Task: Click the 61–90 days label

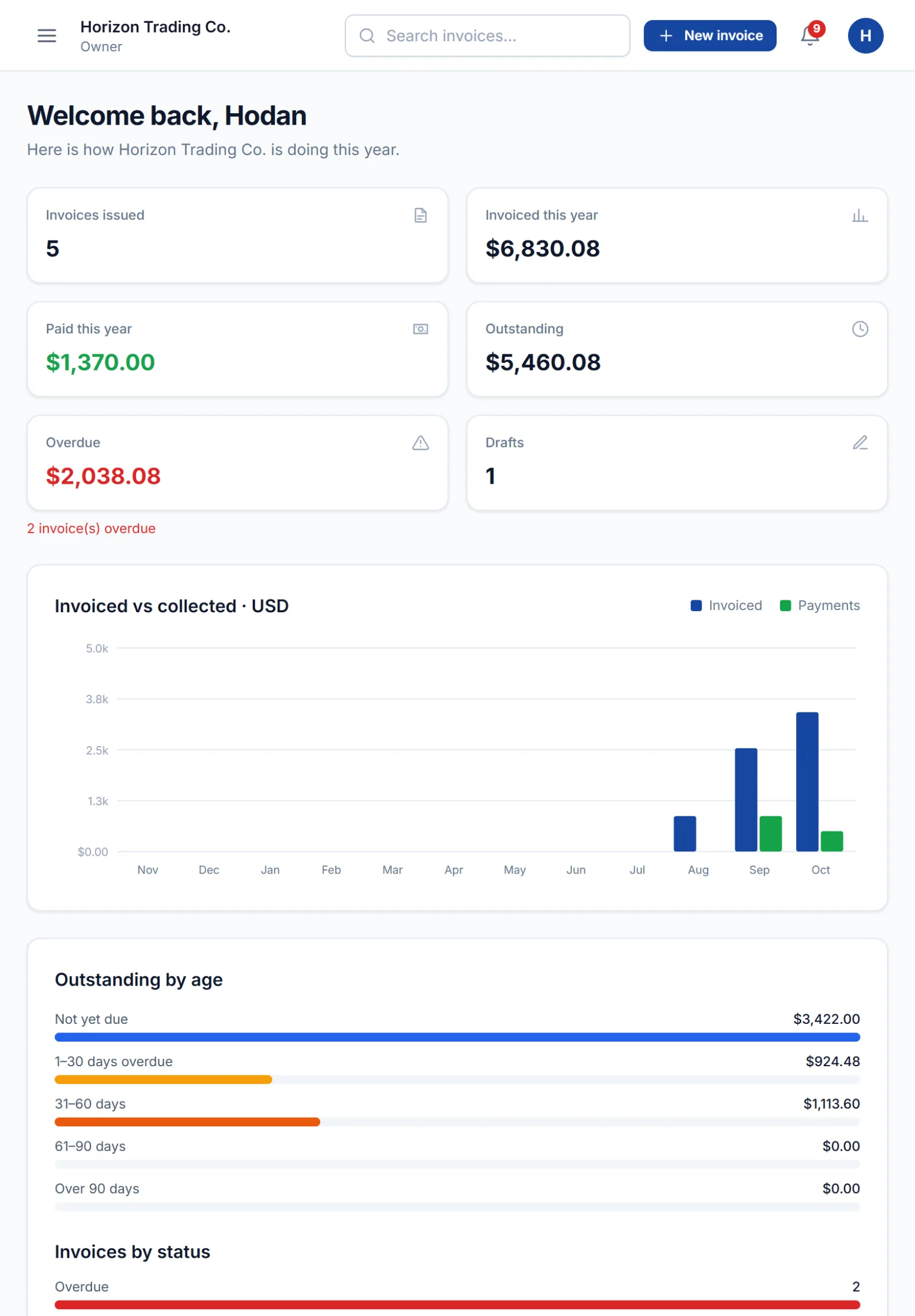Action: pyautogui.click(x=90, y=1146)
